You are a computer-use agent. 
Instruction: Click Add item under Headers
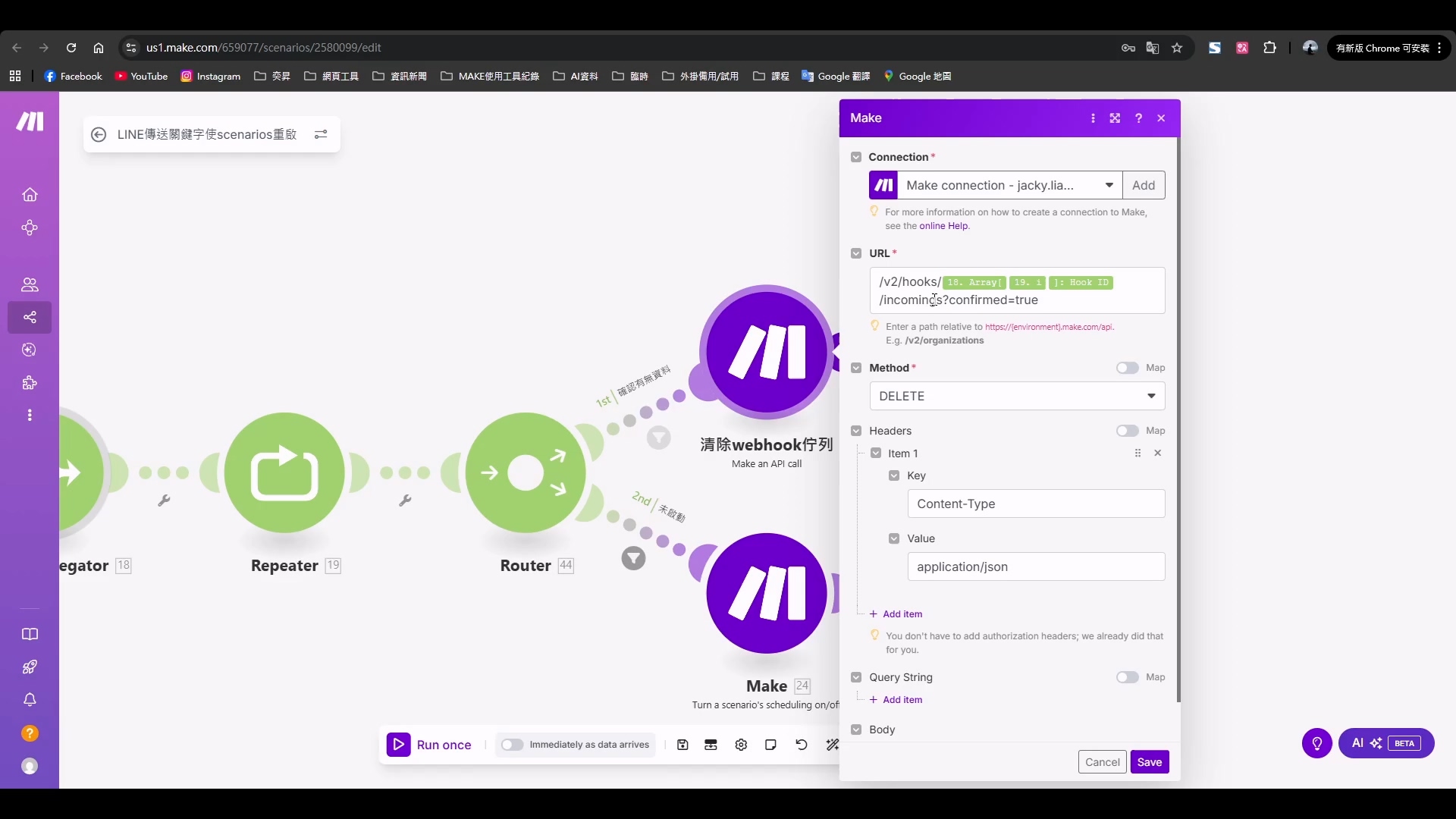[896, 614]
